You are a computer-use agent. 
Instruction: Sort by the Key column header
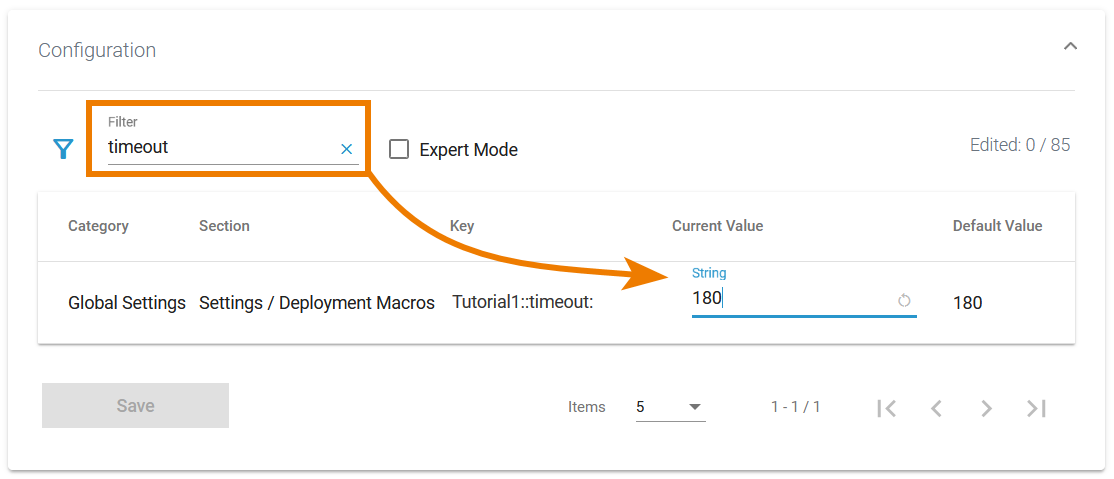click(x=462, y=226)
